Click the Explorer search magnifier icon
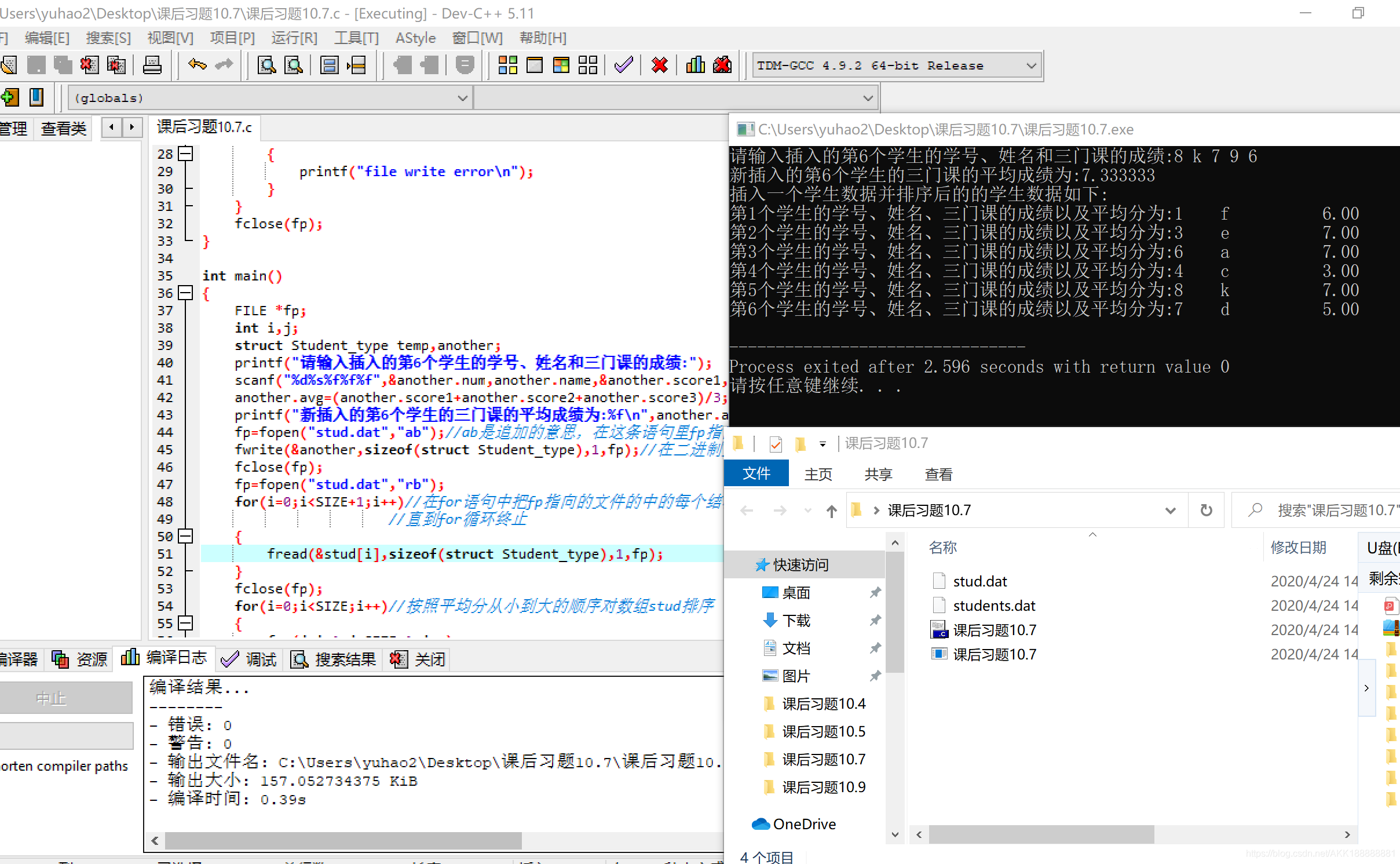This screenshot has height=864, width=1400. pyautogui.click(x=1255, y=511)
